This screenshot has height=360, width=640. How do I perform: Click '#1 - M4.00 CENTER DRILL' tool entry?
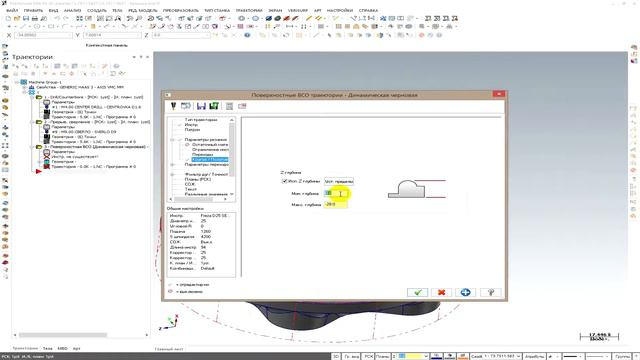click(96, 107)
